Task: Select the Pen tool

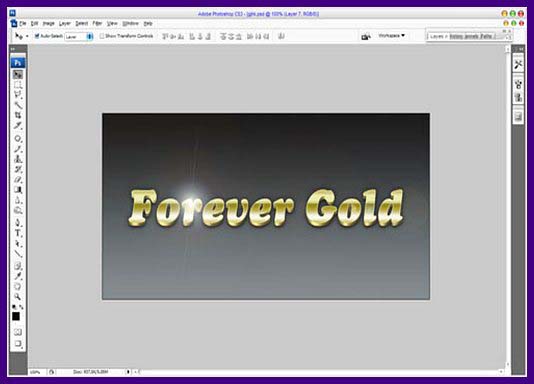Action: point(18,223)
